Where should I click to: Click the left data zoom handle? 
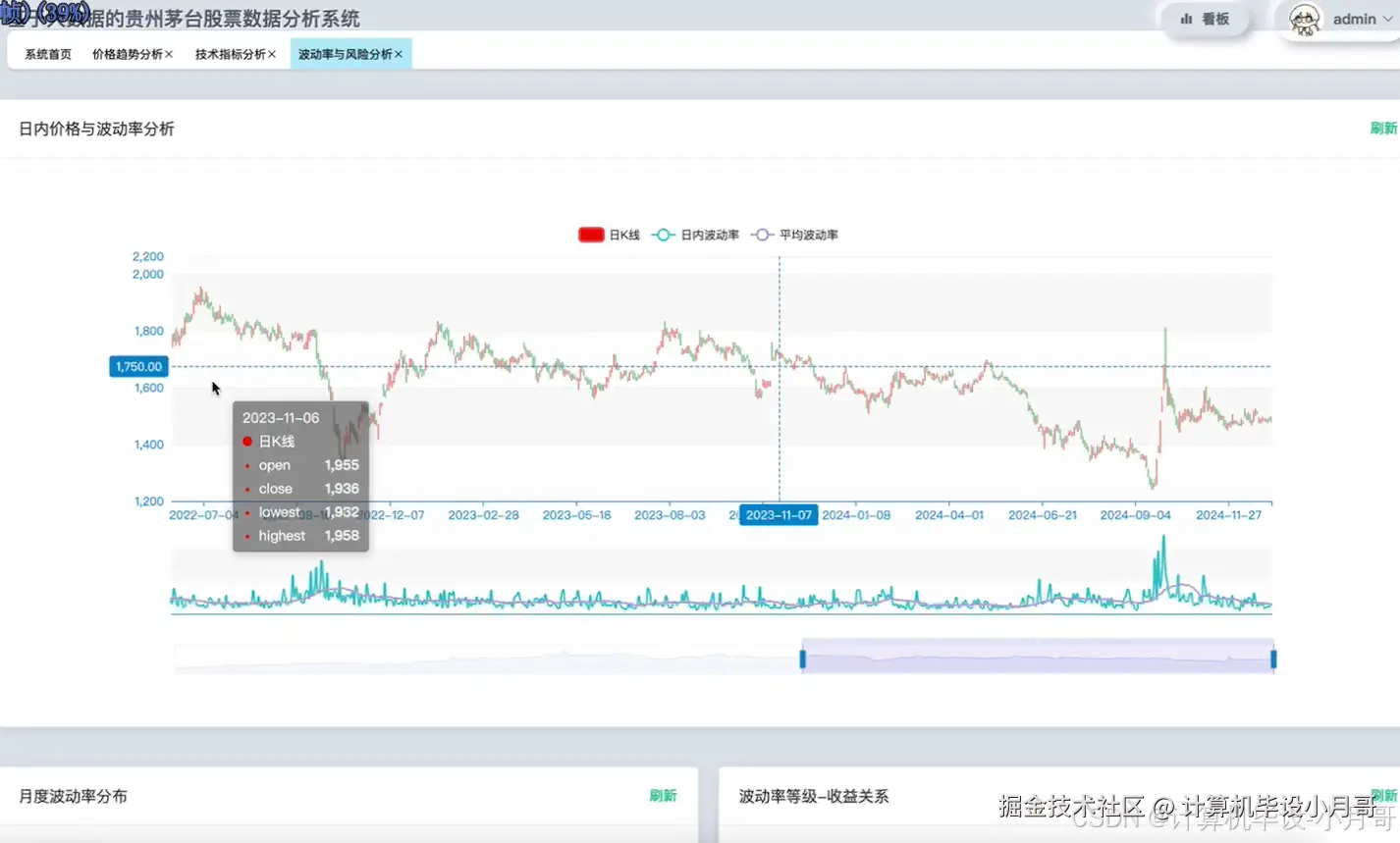tap(802, 659)
